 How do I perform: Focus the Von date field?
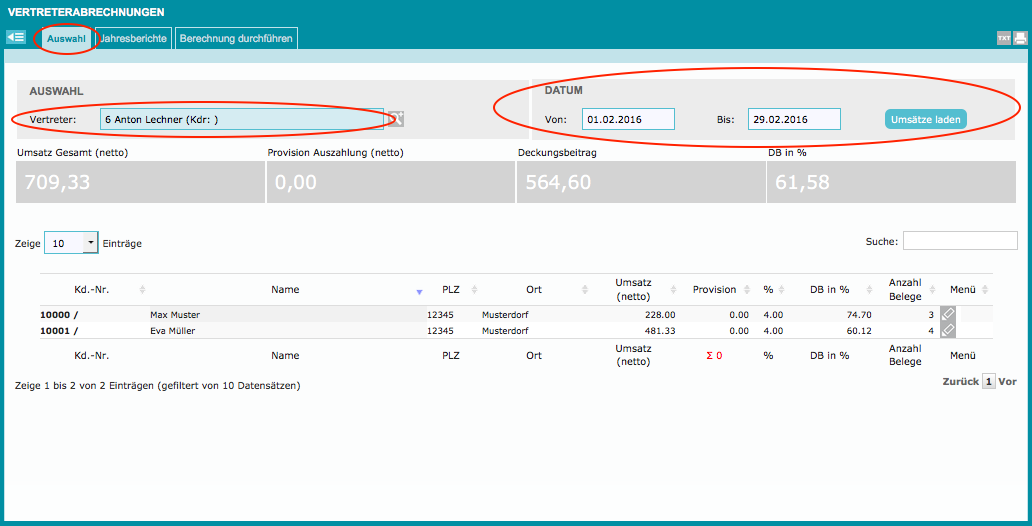[x=628, y=119]
